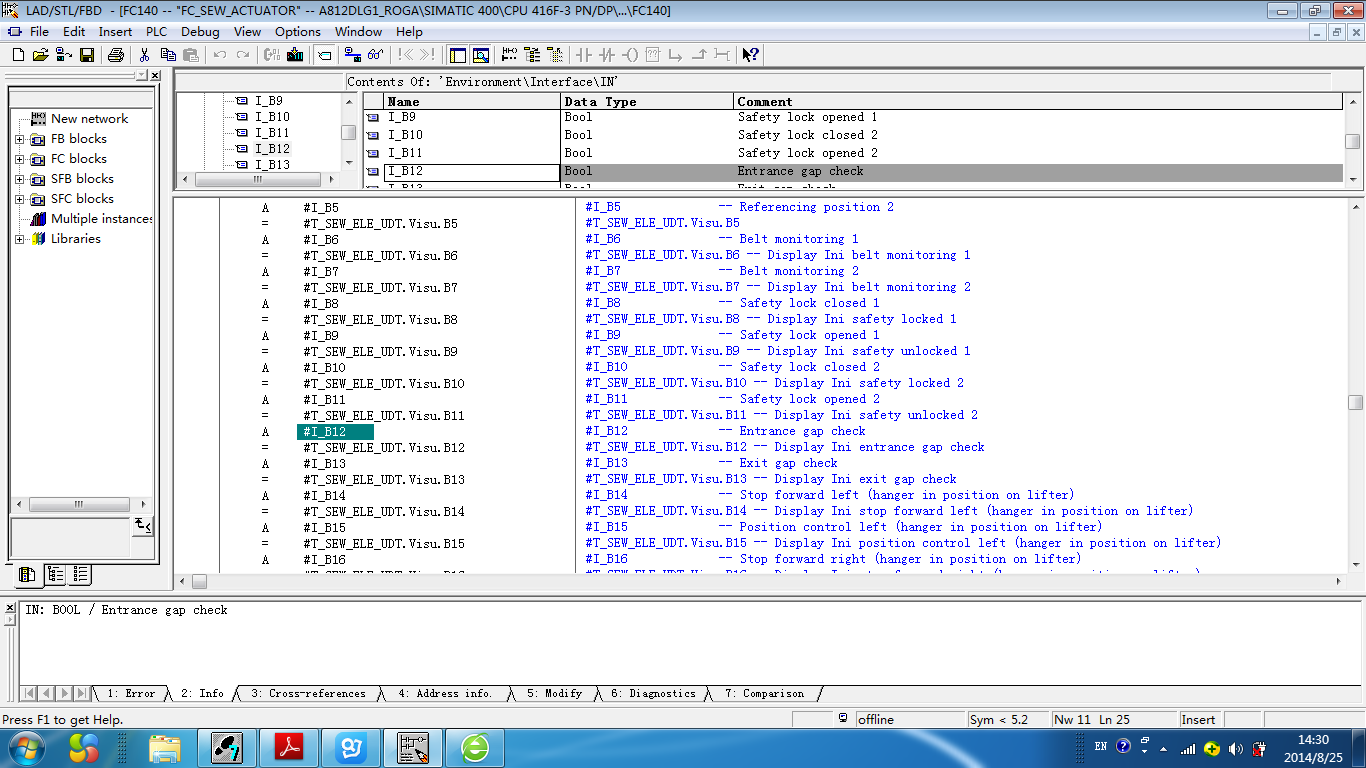The image size is (1366, 768).
Task: Click the Print toolbar icon
Action: tap(116, 55)
